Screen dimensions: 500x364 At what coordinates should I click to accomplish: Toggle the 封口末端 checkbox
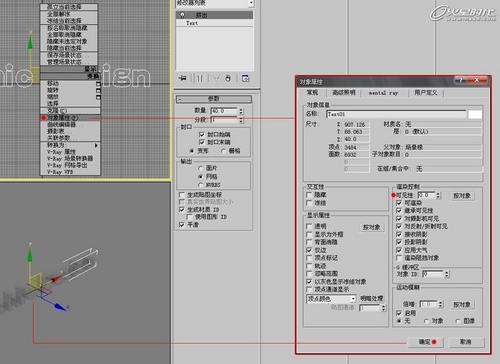[202, 142]
